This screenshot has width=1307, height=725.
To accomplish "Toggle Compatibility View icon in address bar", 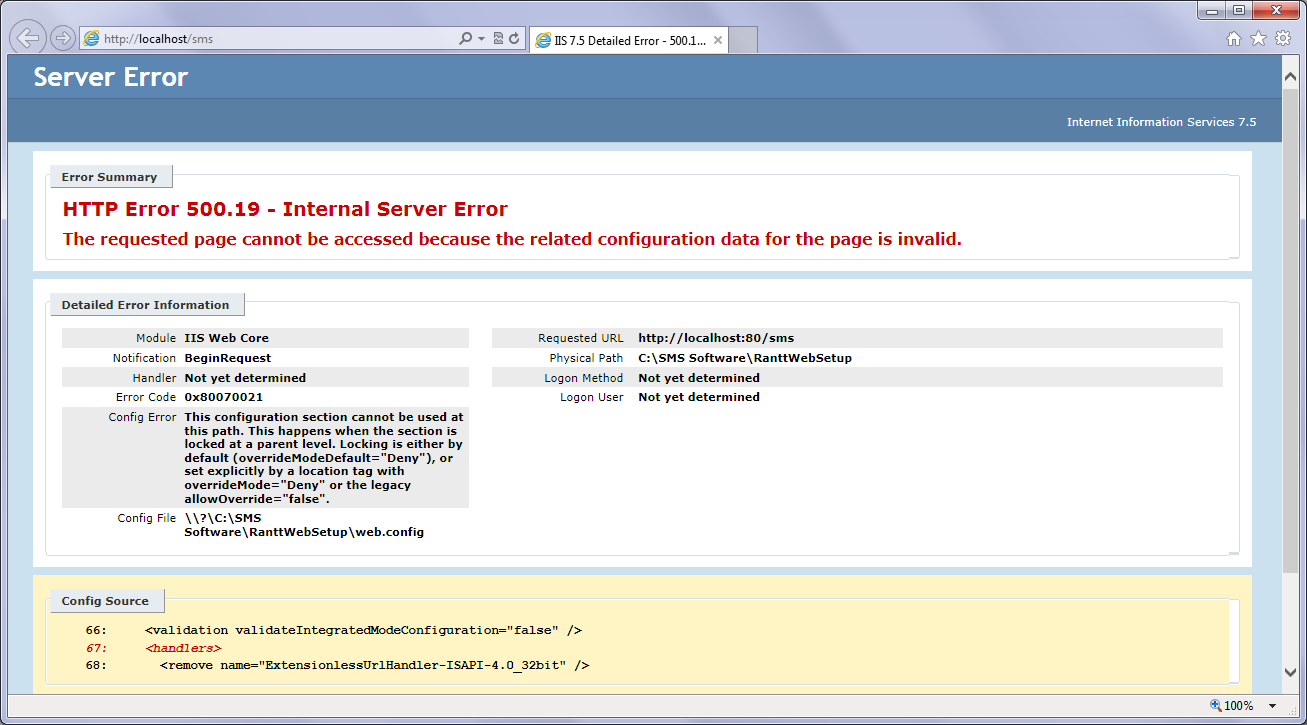I will (498, 39).
